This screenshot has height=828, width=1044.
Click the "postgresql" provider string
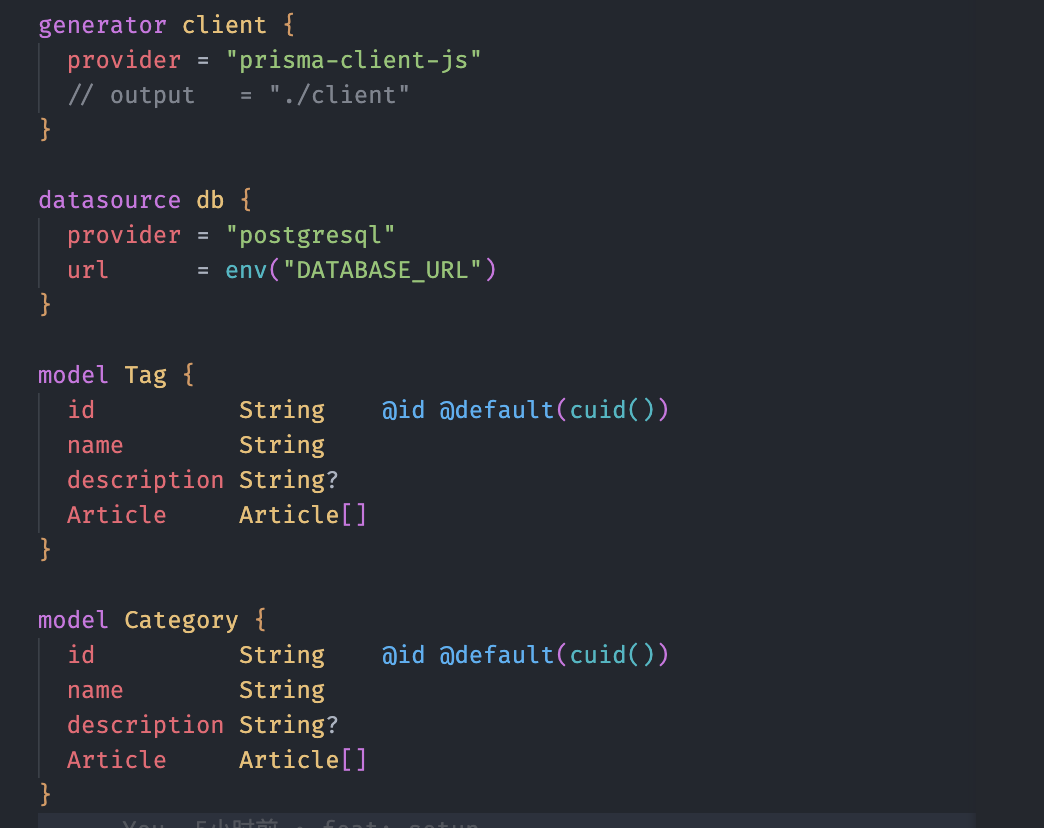click(x=310, y=235)
